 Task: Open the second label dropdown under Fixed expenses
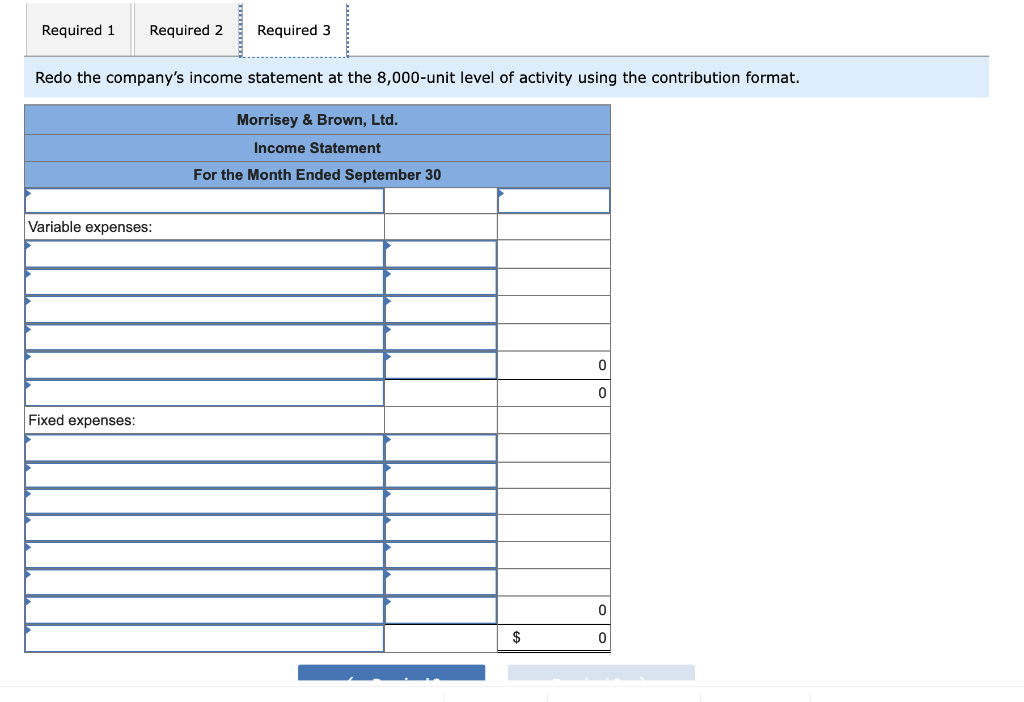pyautogui.click(x=204, y=475)
